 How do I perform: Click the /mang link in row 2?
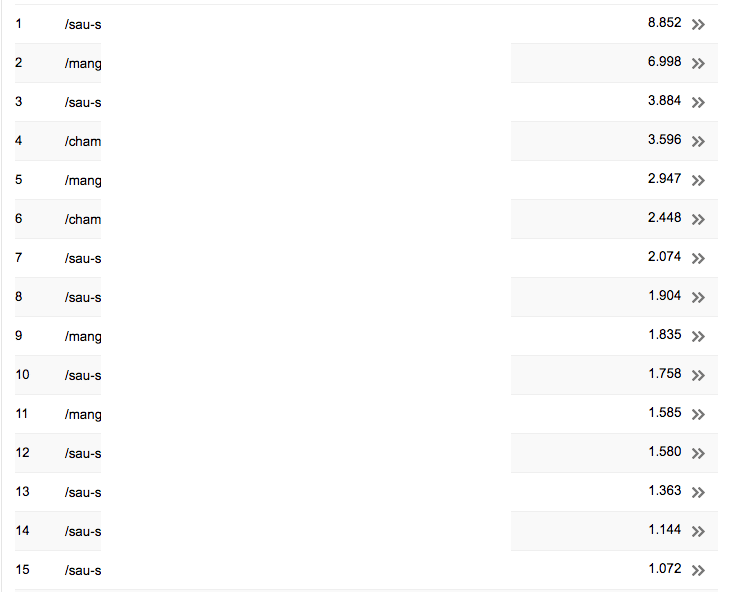(x=83, y=63)
